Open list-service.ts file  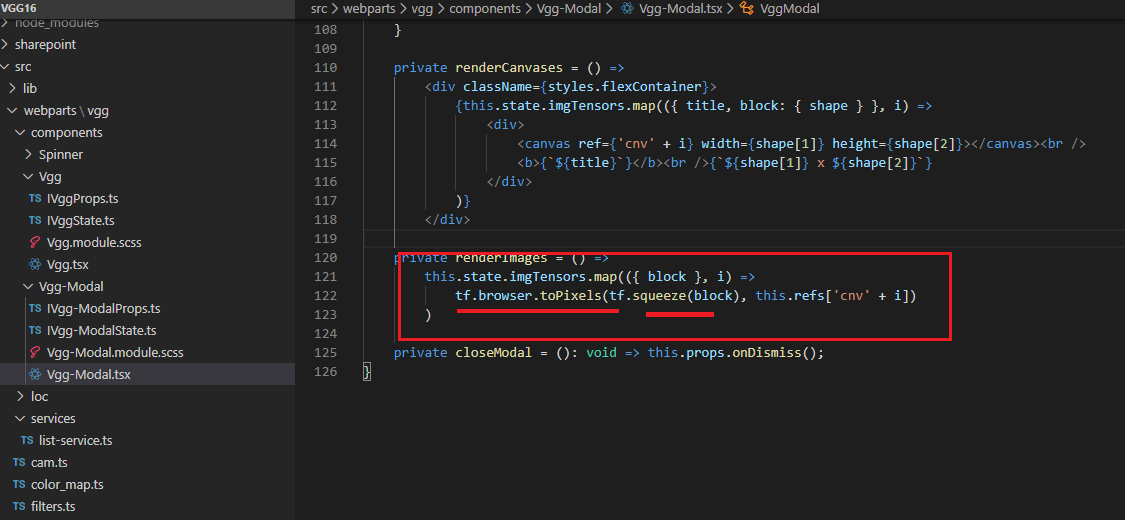pos(75,440)
